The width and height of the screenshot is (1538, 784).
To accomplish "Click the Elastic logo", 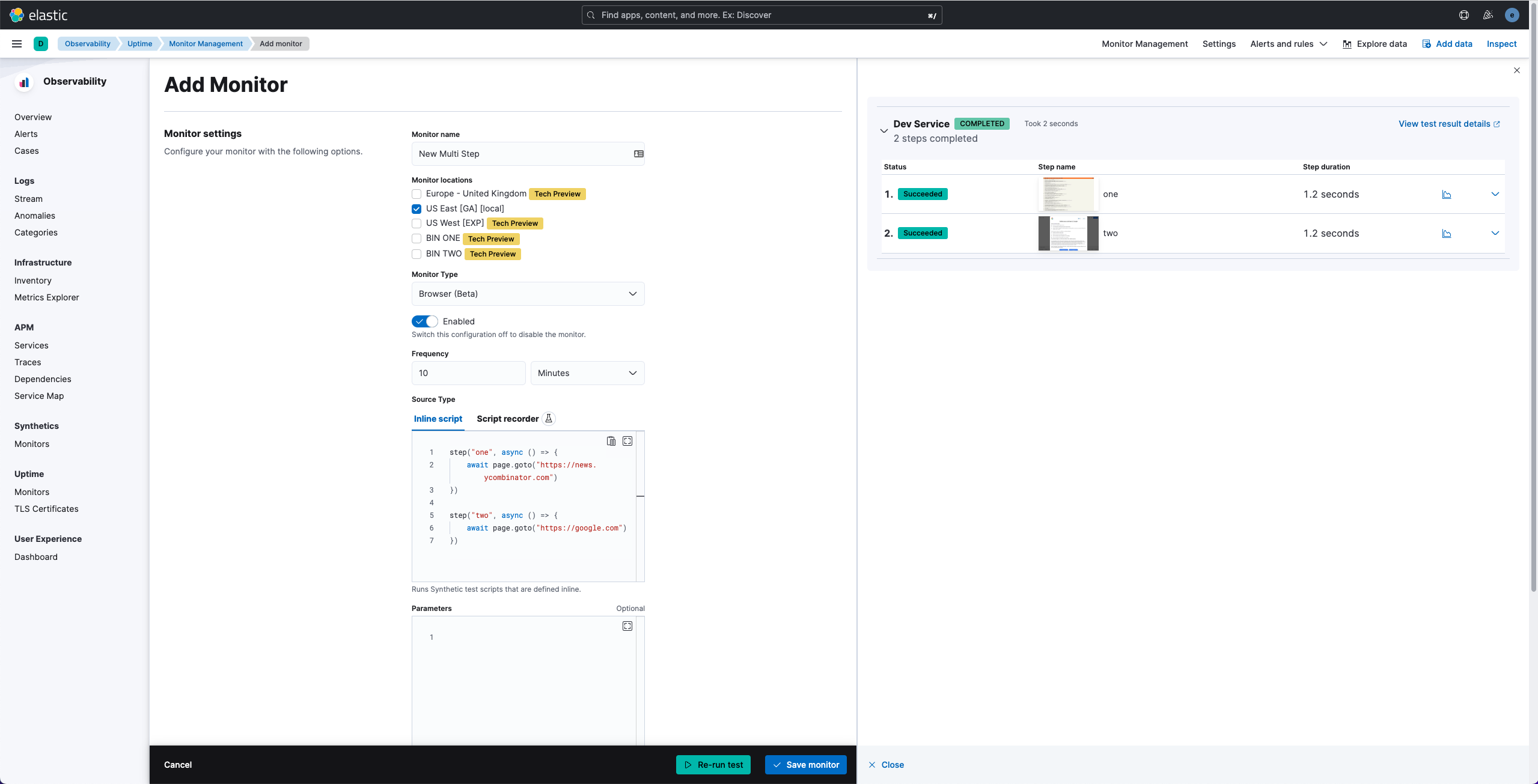I will coord(39,15).
